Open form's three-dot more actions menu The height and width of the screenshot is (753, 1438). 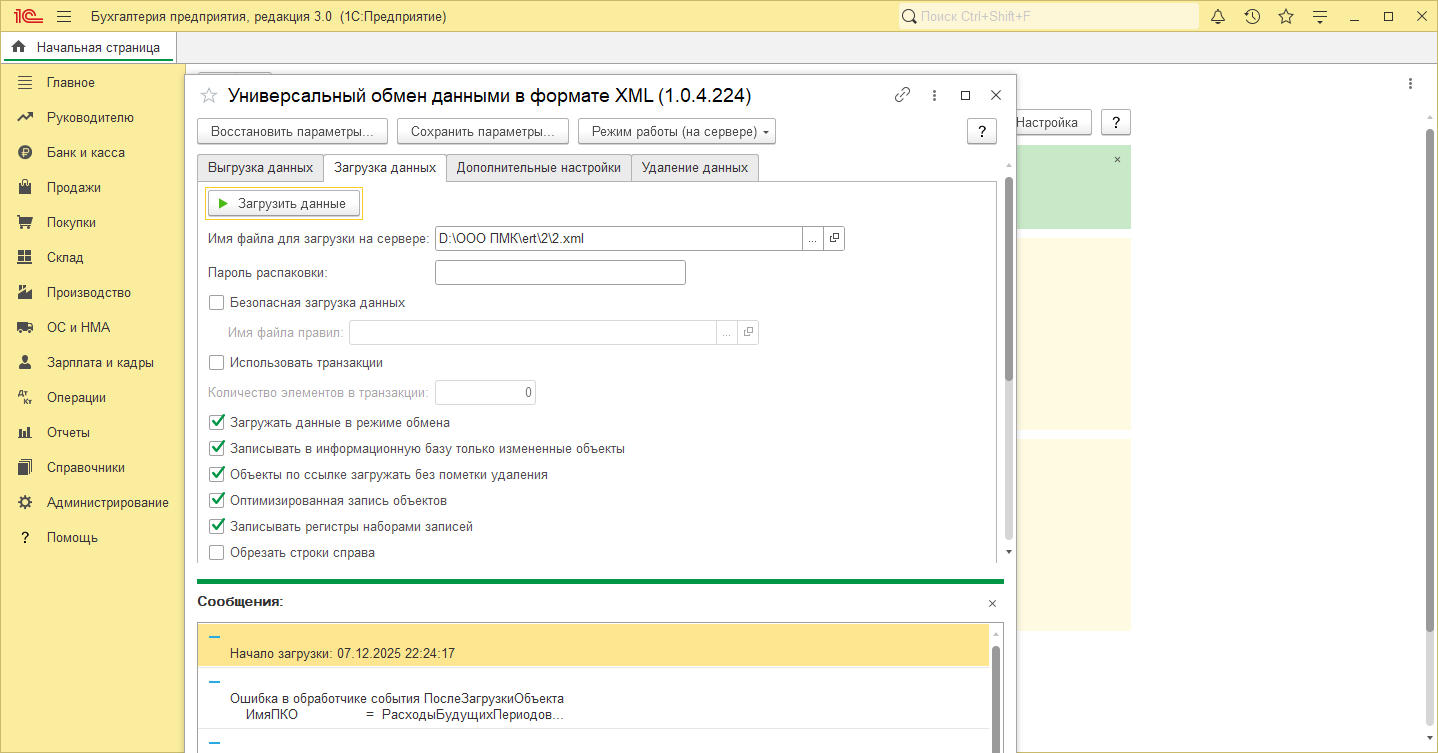[934, 95]
